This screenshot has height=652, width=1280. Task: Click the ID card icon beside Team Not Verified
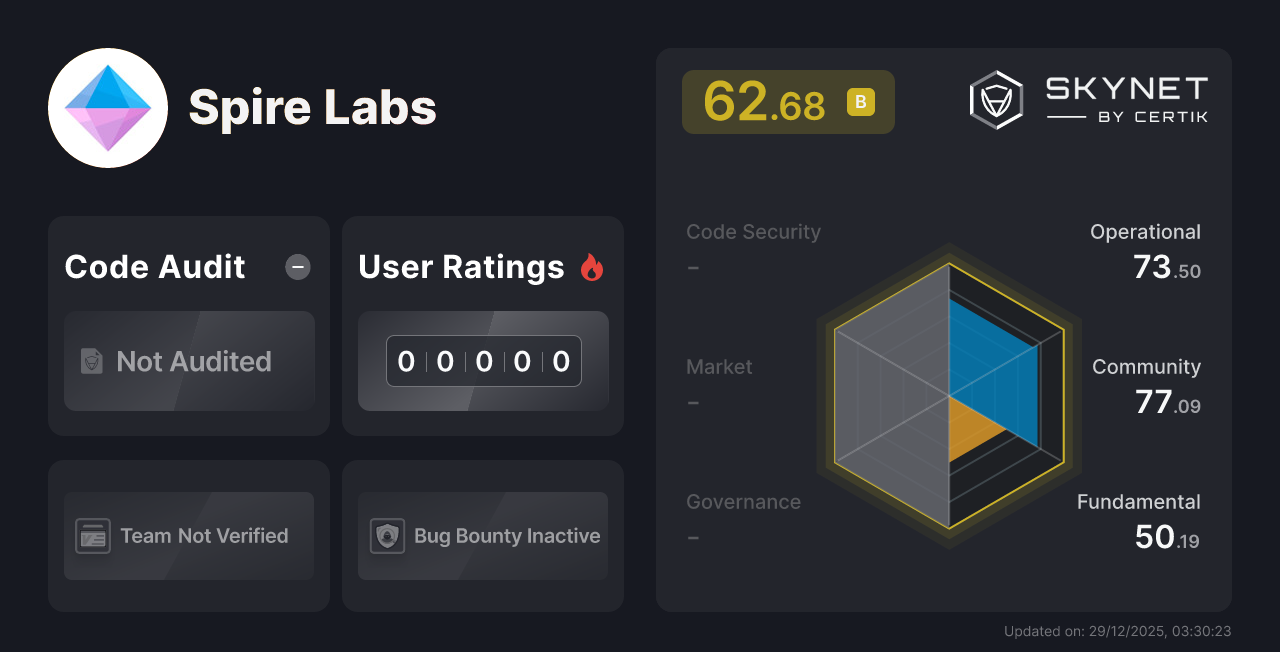pyautogui.click(x=95, y=536)
